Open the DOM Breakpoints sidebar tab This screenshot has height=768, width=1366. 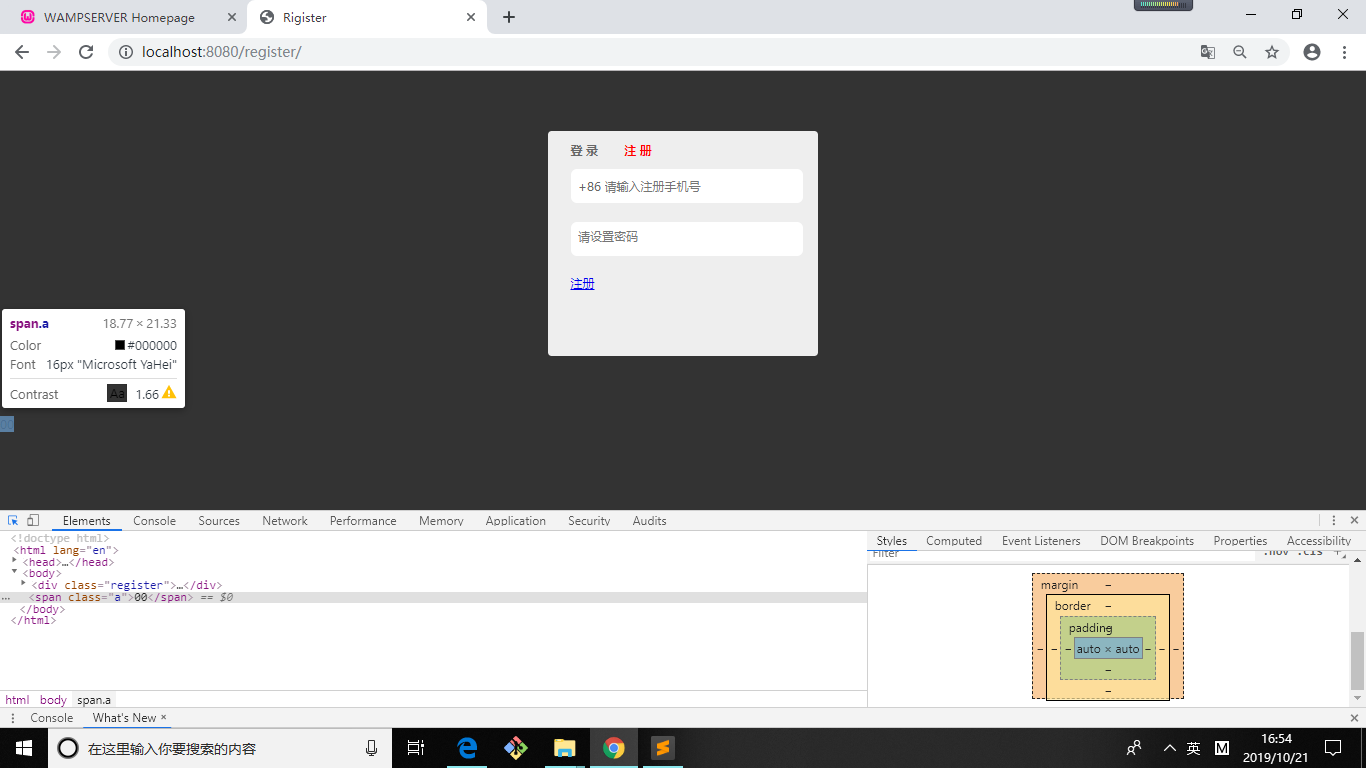point(1147,541)
